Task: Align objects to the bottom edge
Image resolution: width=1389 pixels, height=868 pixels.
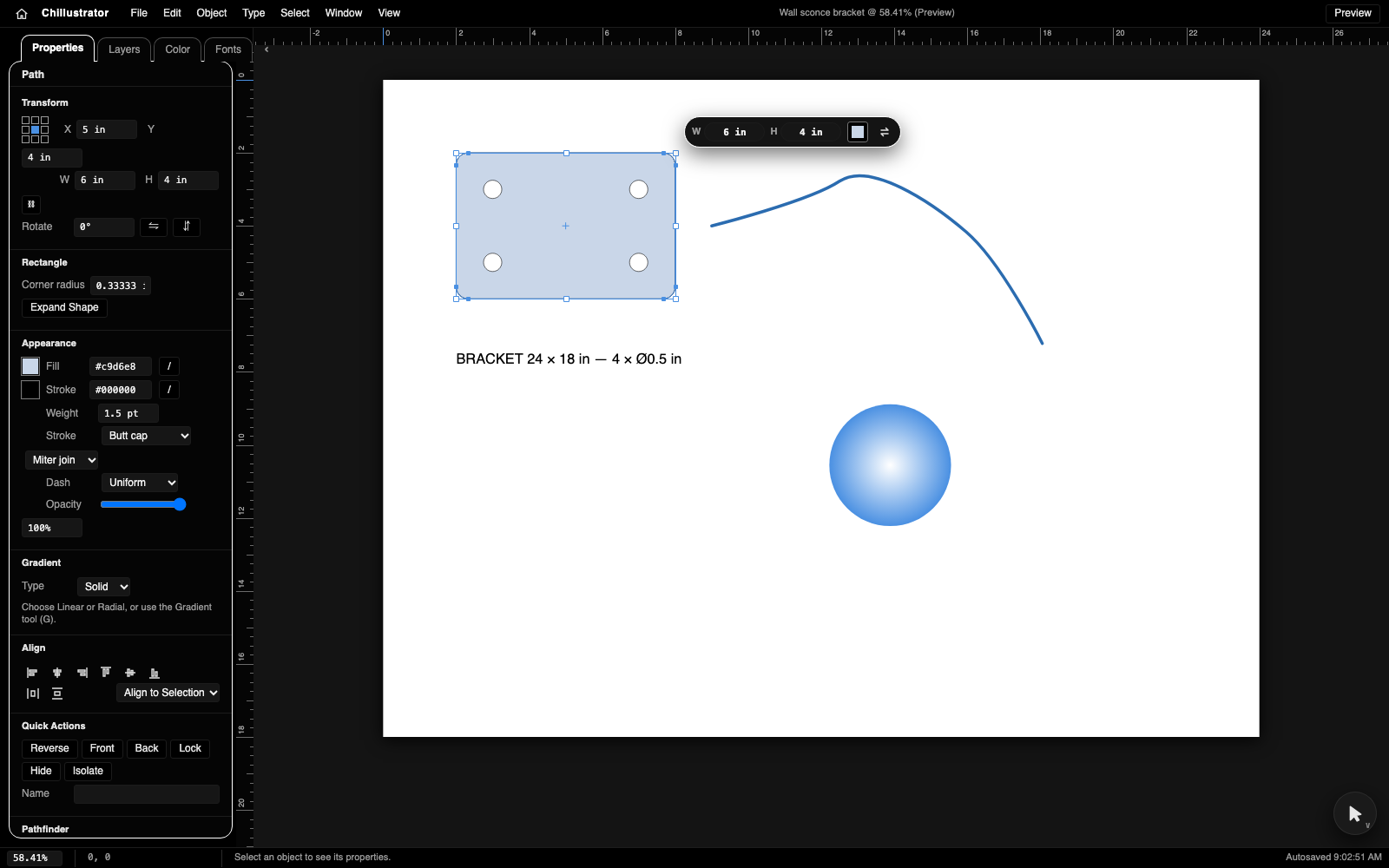Action: coord(155,673)
